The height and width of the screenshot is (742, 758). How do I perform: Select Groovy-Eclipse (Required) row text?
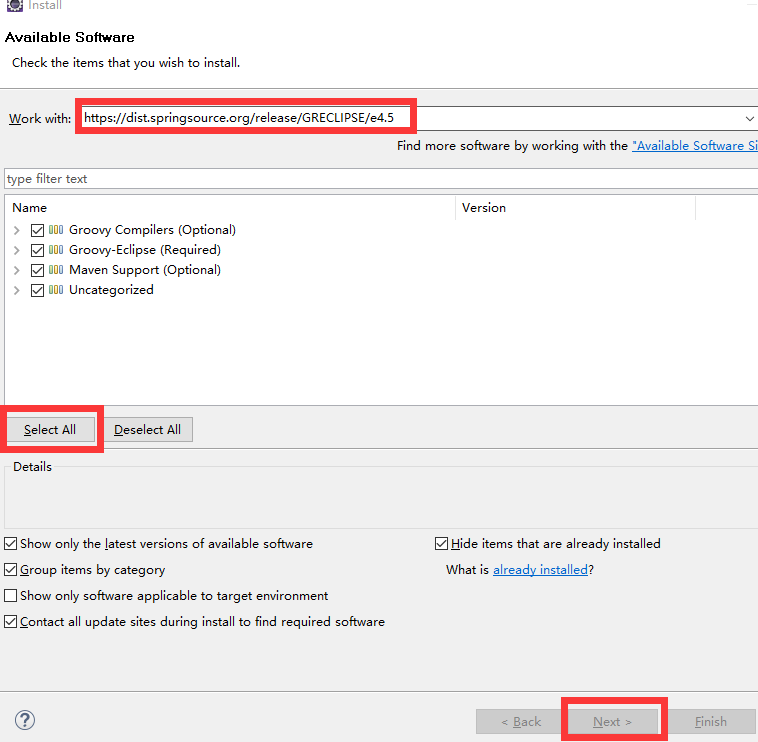[145, 249]
